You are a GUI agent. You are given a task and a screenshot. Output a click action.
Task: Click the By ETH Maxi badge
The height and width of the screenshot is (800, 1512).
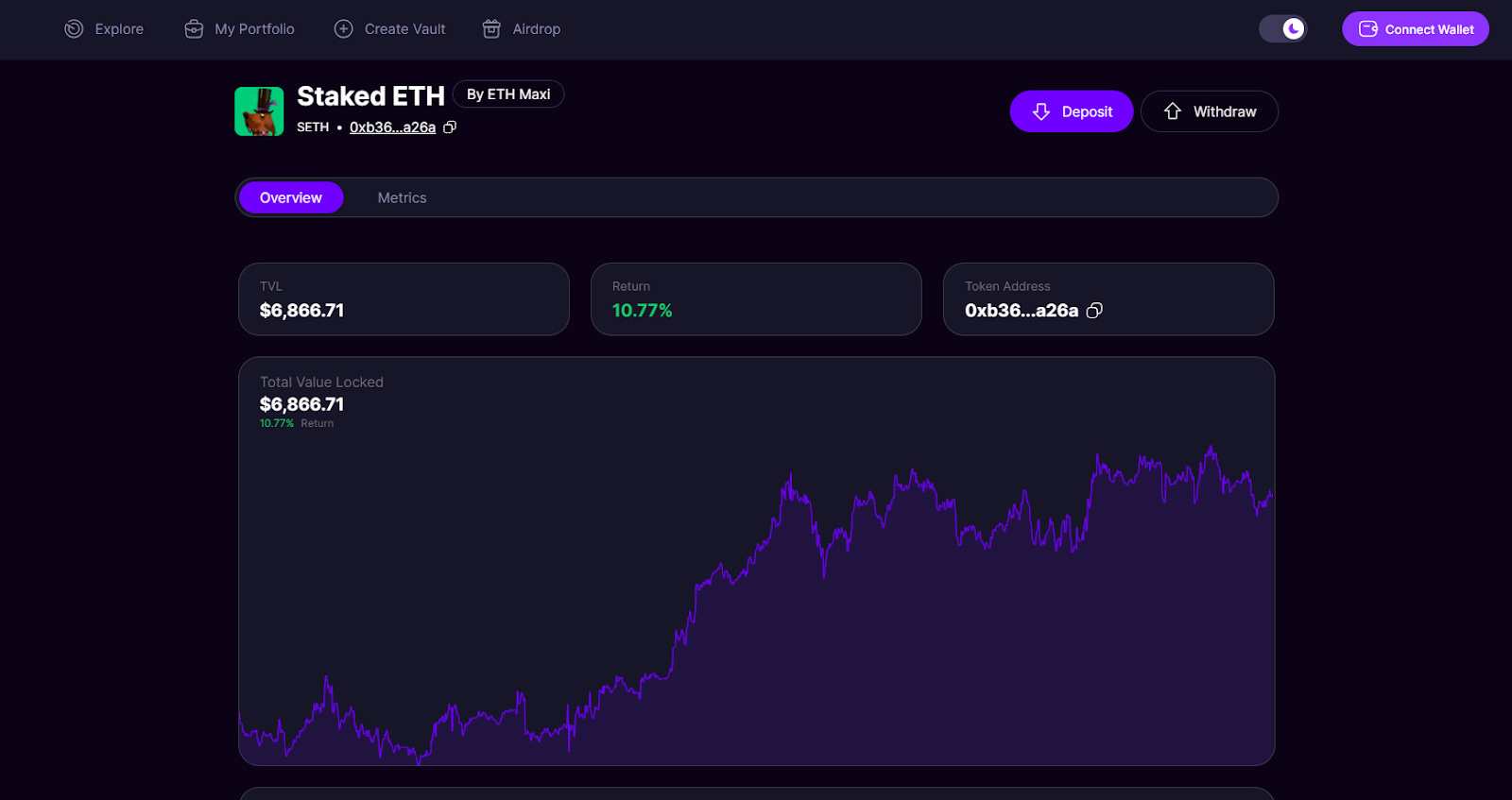tap(508, 94)
